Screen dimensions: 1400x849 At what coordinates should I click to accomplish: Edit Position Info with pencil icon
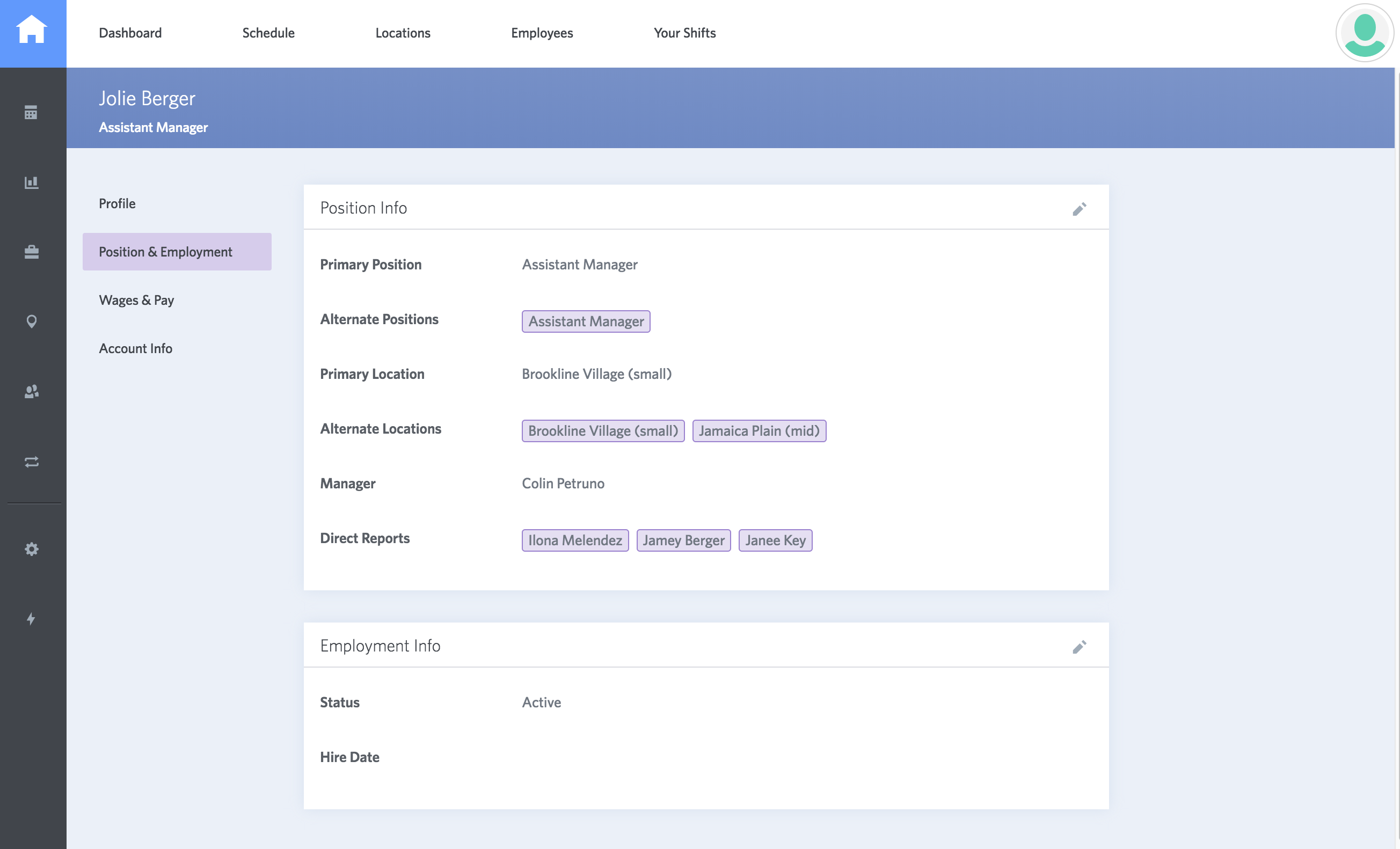click(x=1079, y=209)
